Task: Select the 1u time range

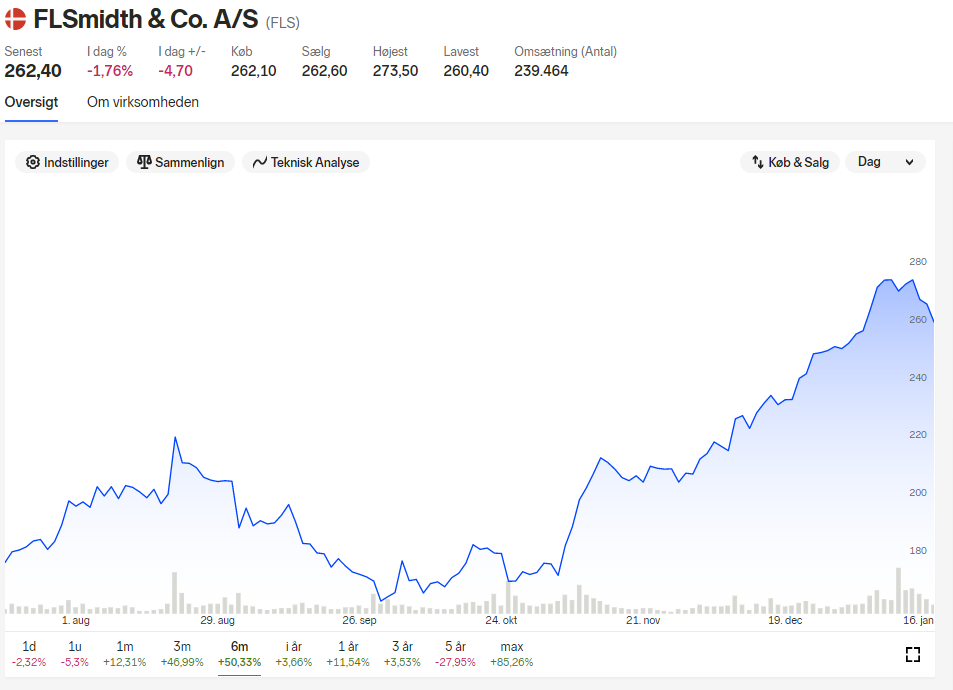Action: [x=75, y=654]
